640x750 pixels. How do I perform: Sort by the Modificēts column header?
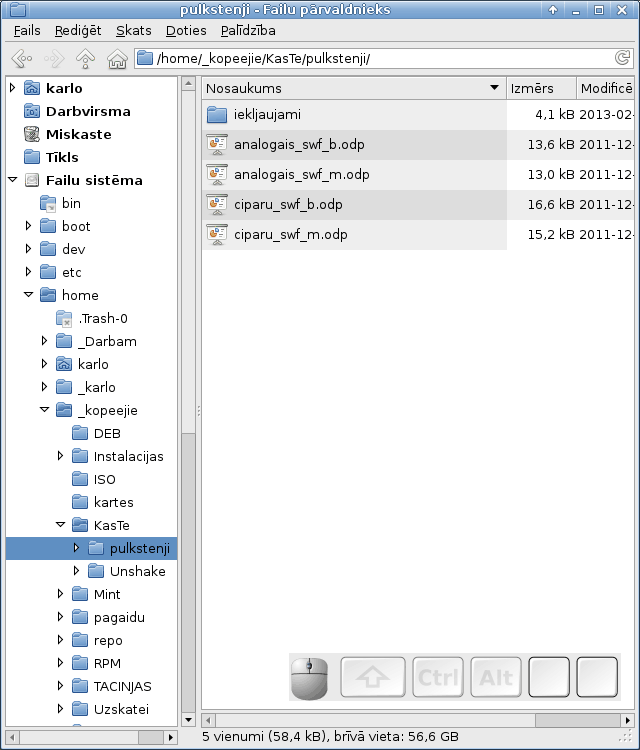click(606, 88)
